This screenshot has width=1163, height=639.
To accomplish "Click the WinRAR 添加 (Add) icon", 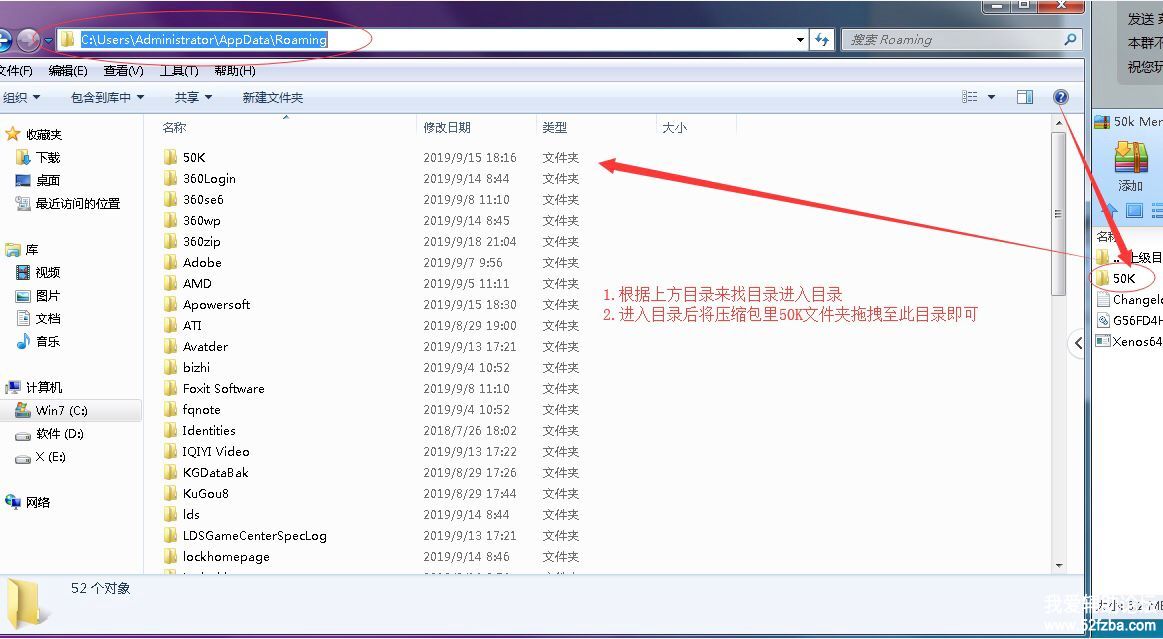I will (1130, 166).
